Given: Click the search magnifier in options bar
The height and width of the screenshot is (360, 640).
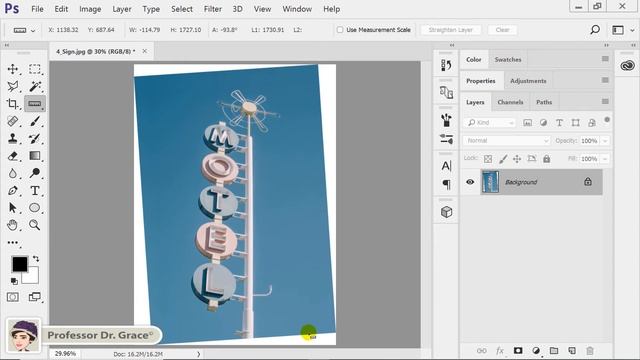Looking at the screenshot, I should point(595,29).
